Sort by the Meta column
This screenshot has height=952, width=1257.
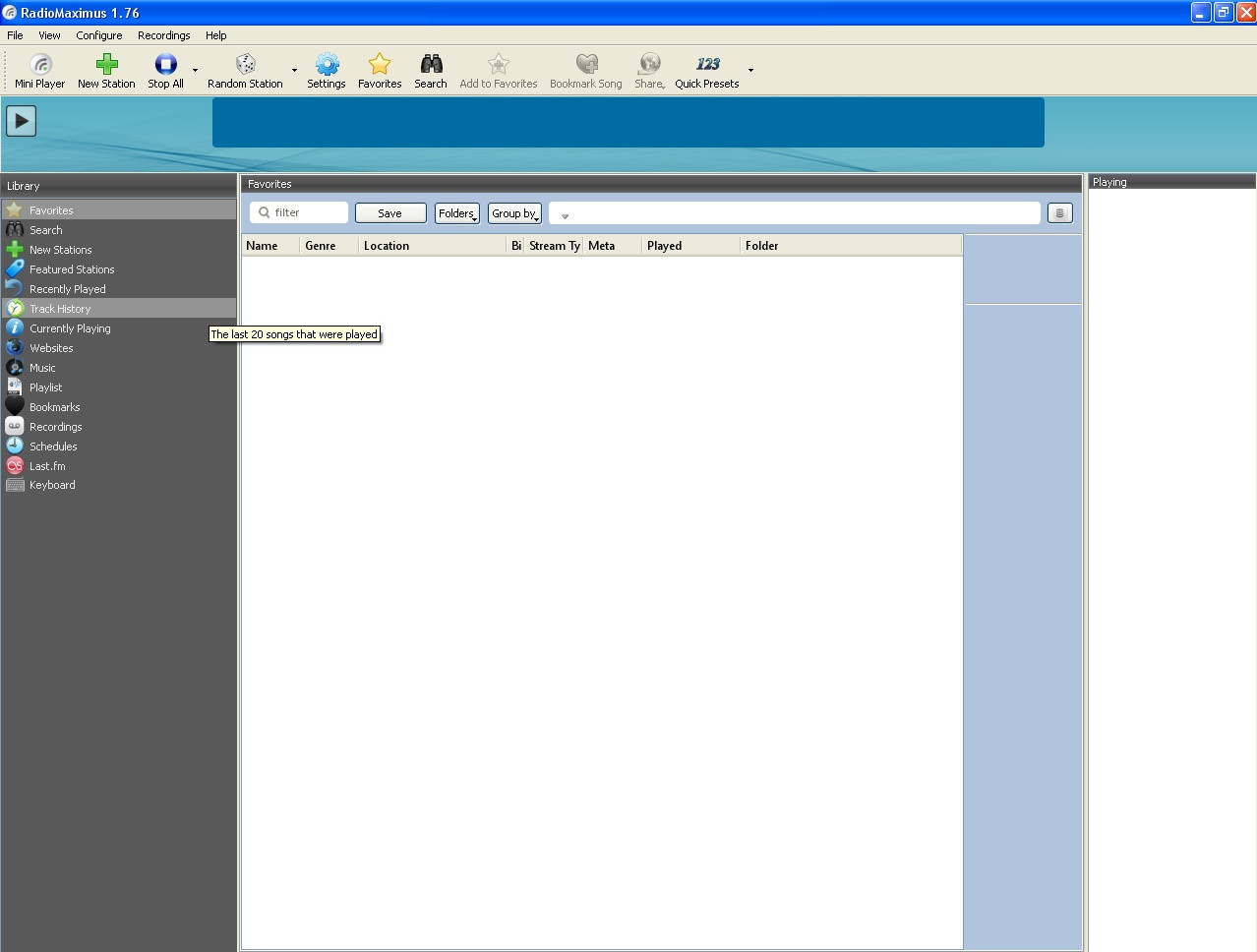click(612, 246)
